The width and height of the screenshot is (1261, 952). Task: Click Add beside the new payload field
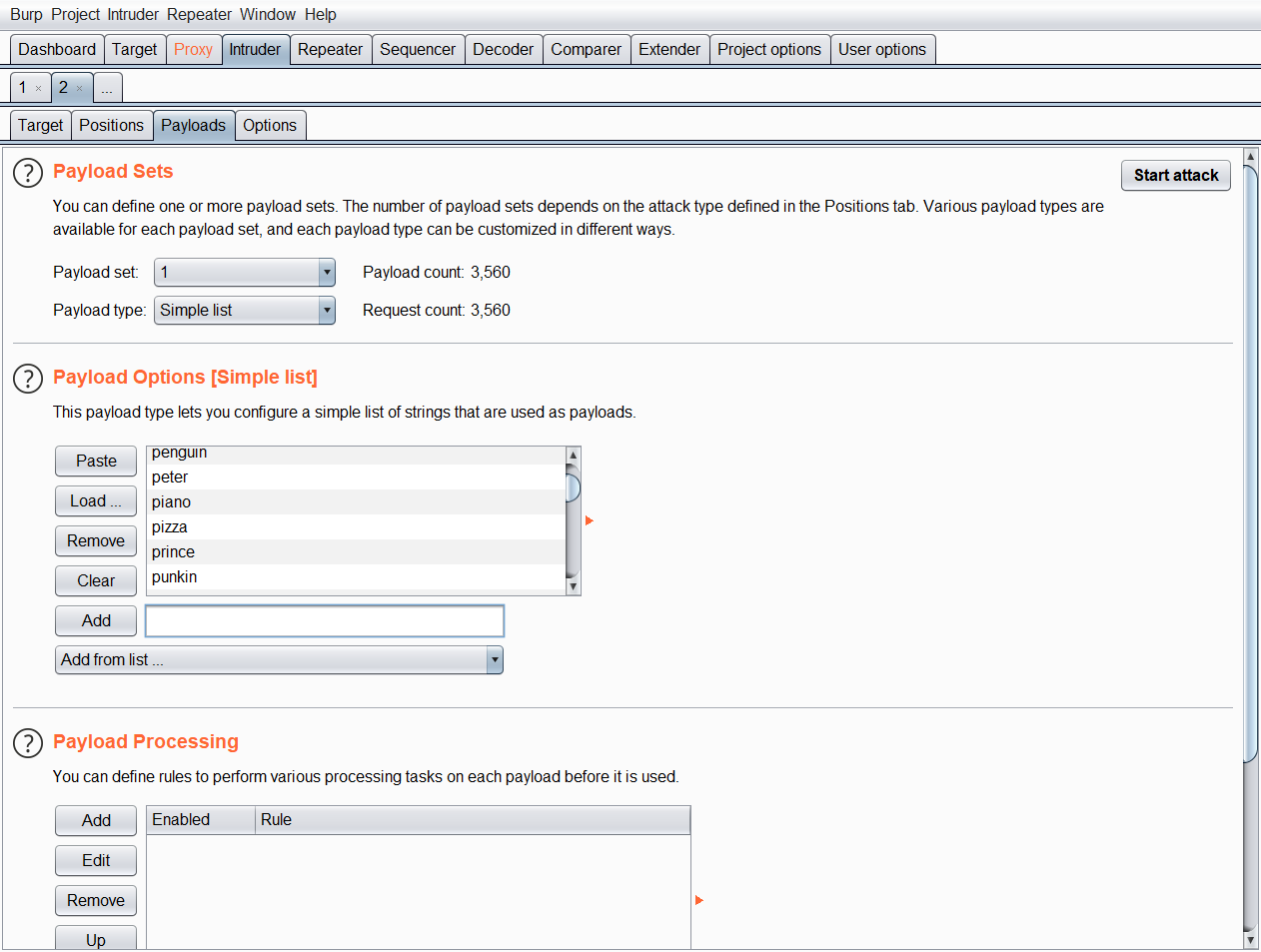coord(96,621)
